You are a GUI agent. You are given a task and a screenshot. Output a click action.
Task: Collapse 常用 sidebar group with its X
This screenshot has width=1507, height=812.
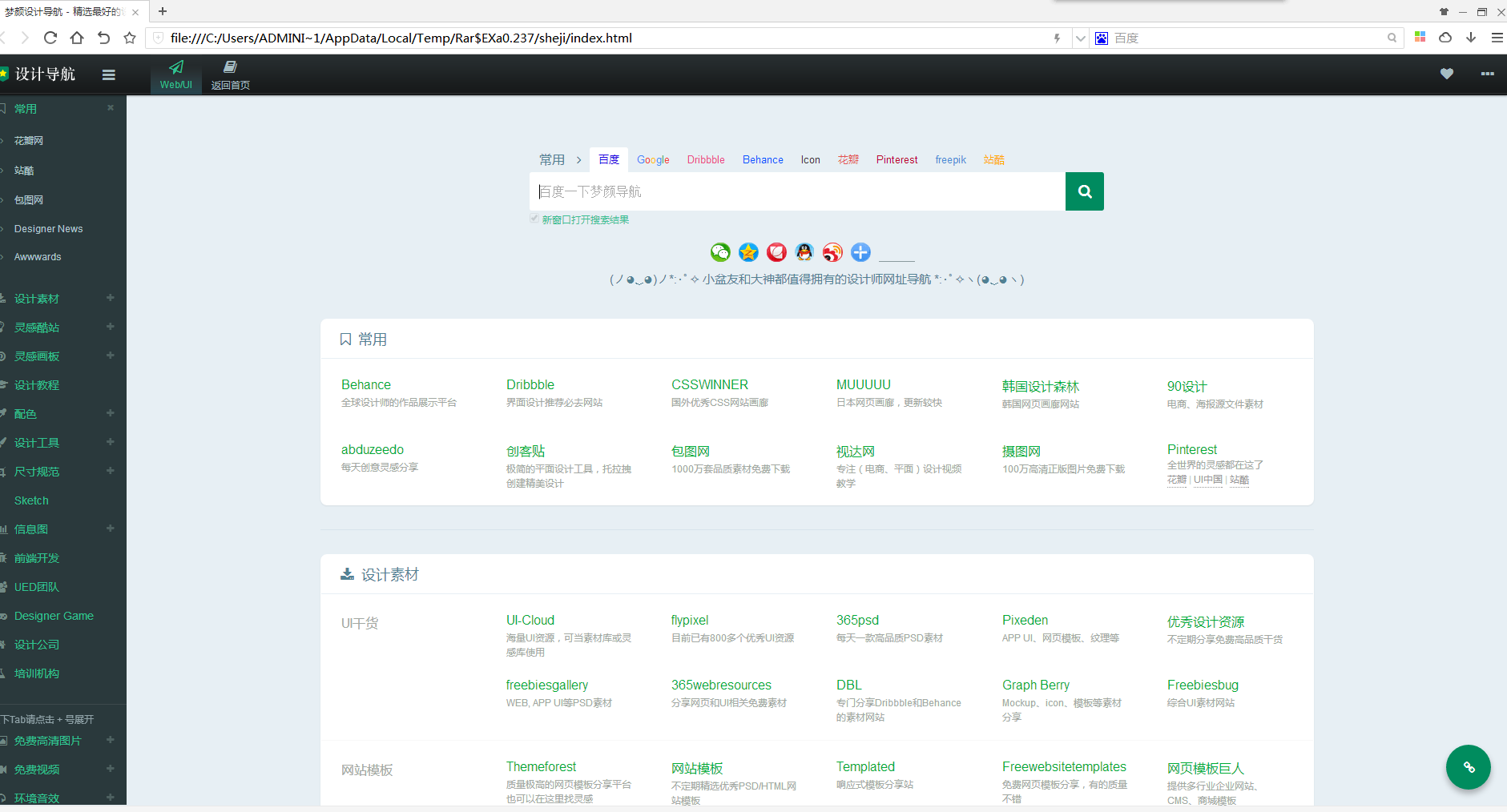pyautogui.click(x=111, y=107)
